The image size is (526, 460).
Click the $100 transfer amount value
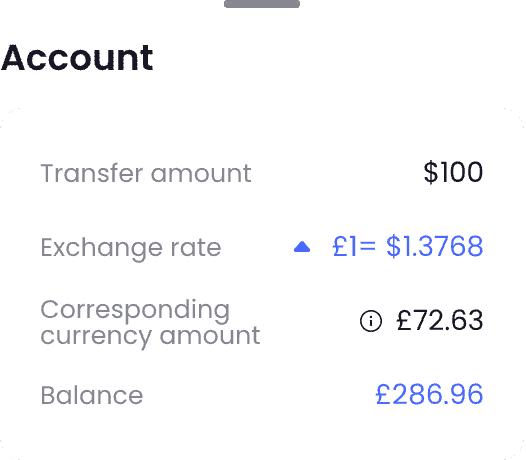tap(453, 172)
